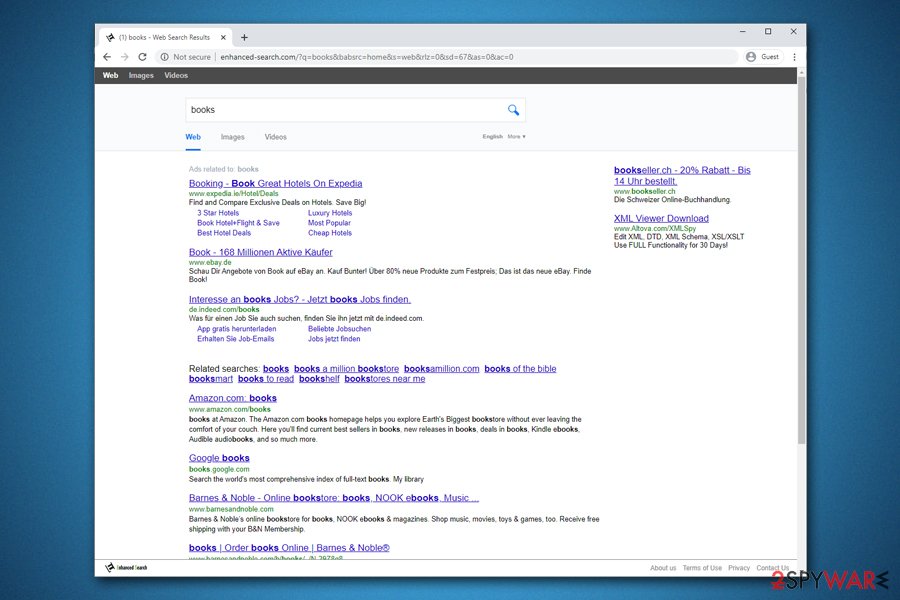
Task: Click the Enhanced Search footer logo
Action: pyautogui.click(x=126, y=567)
